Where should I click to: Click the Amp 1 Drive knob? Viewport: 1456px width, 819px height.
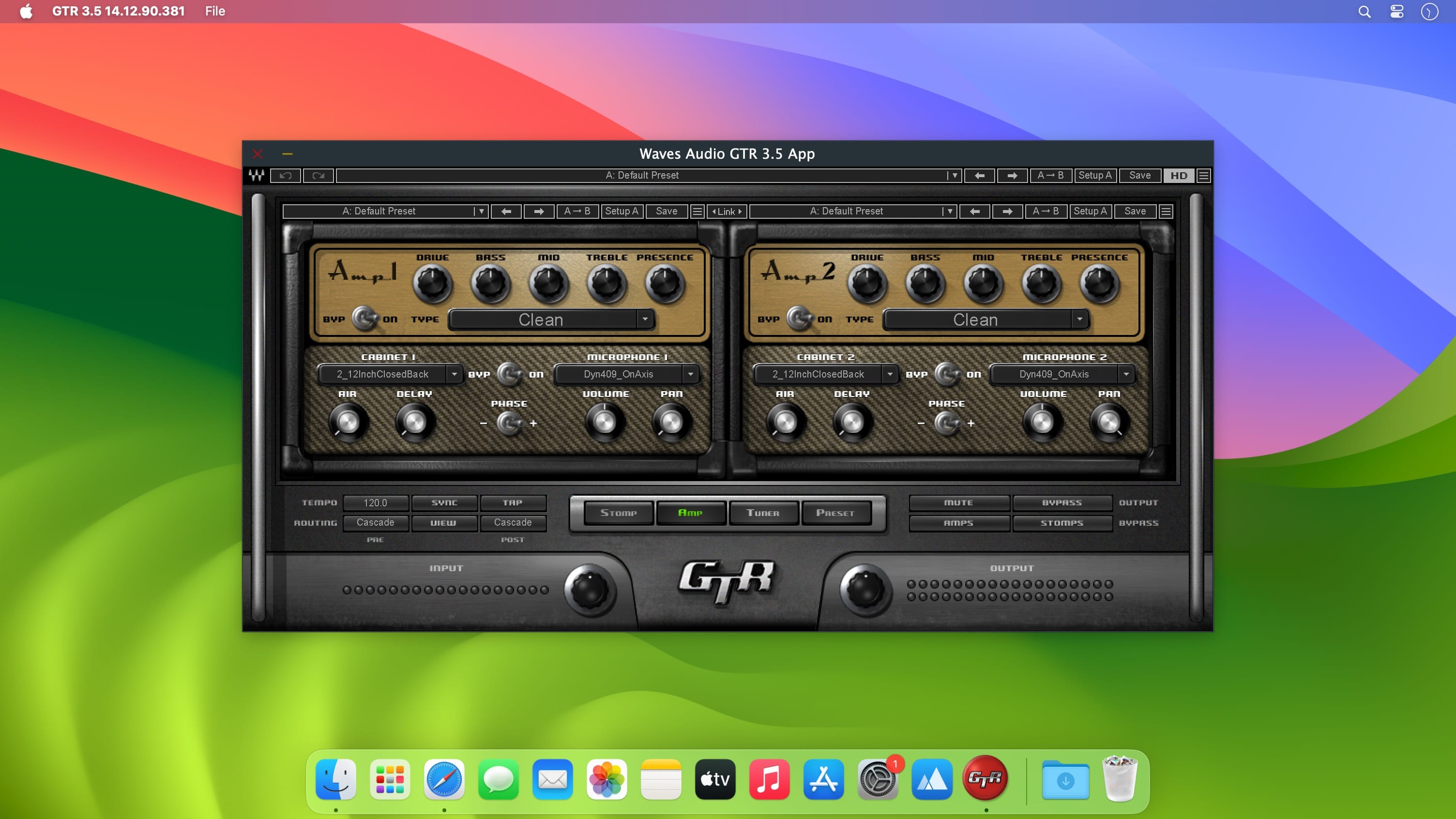[x=432, y=283]
